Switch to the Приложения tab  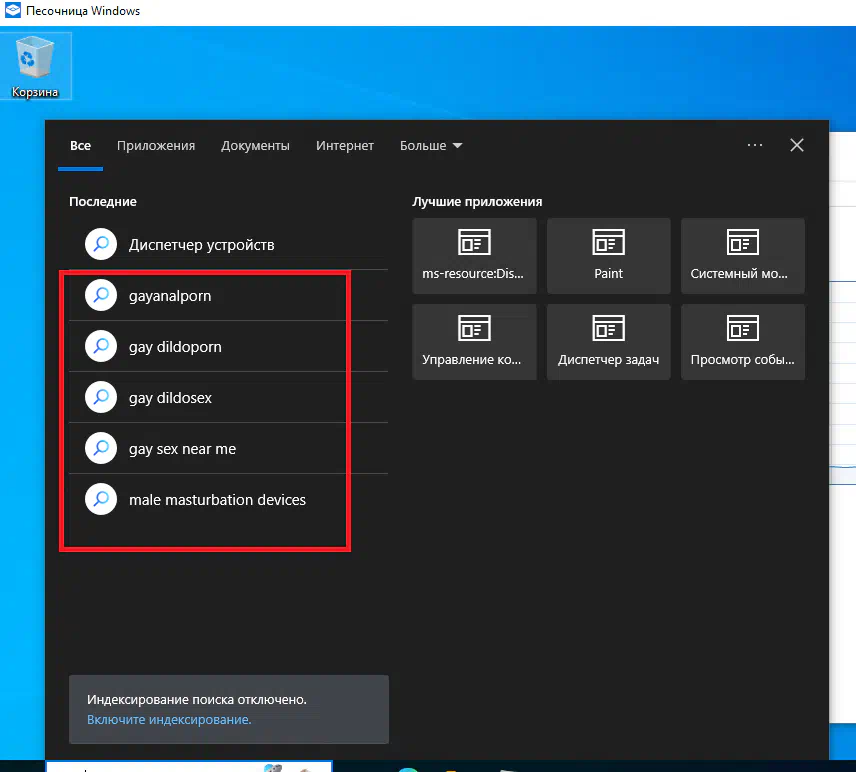click(x=156, y=146)
